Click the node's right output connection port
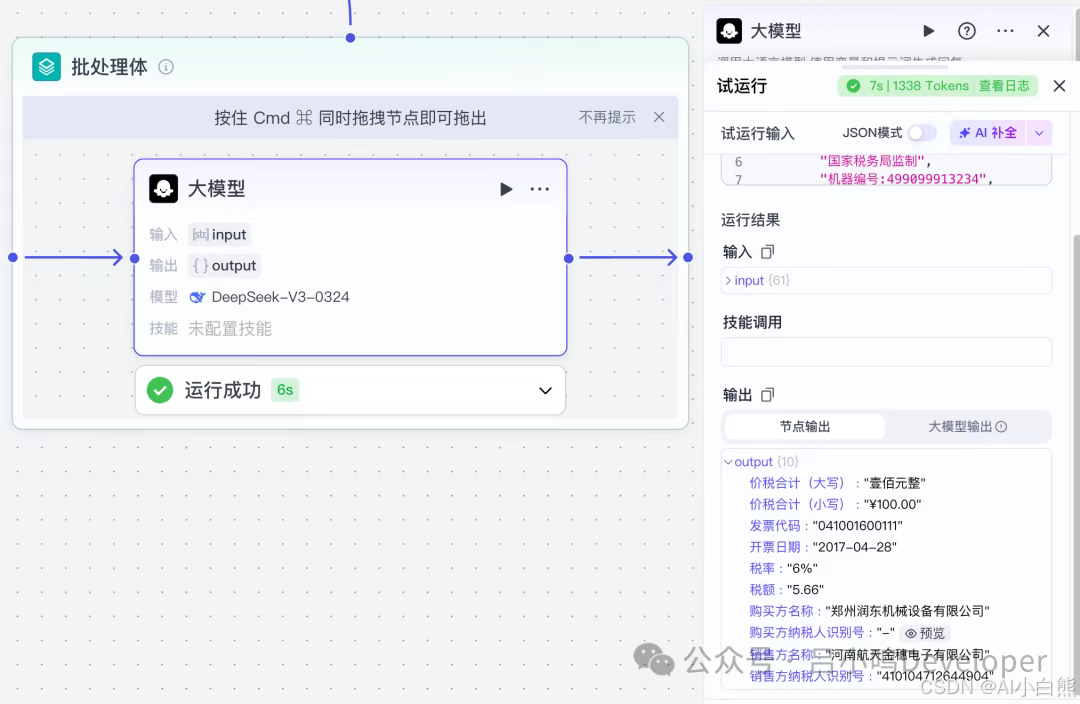Screen dimensions: 1080x704 tap(568, 258)
